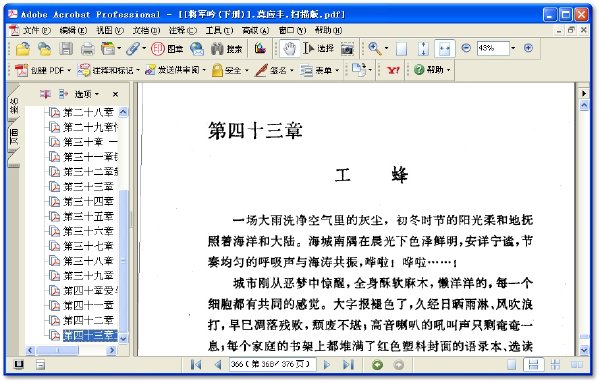This screenshot has height=383, width=600.
Task: Select the Zoom In magnifier tool
Action: (375, 48)
